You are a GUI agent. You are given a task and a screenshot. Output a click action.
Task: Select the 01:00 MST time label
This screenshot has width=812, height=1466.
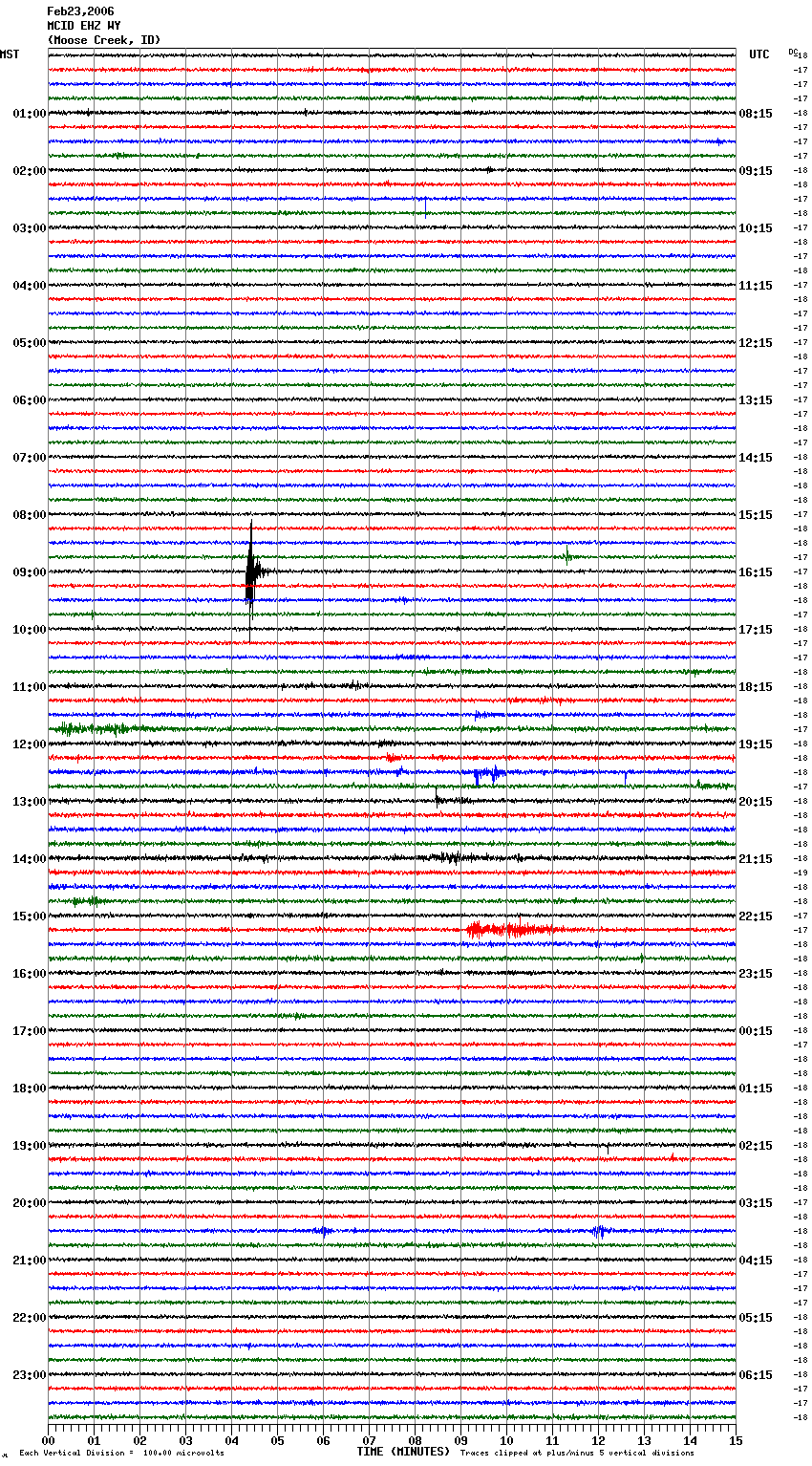[x=30, y=114]
